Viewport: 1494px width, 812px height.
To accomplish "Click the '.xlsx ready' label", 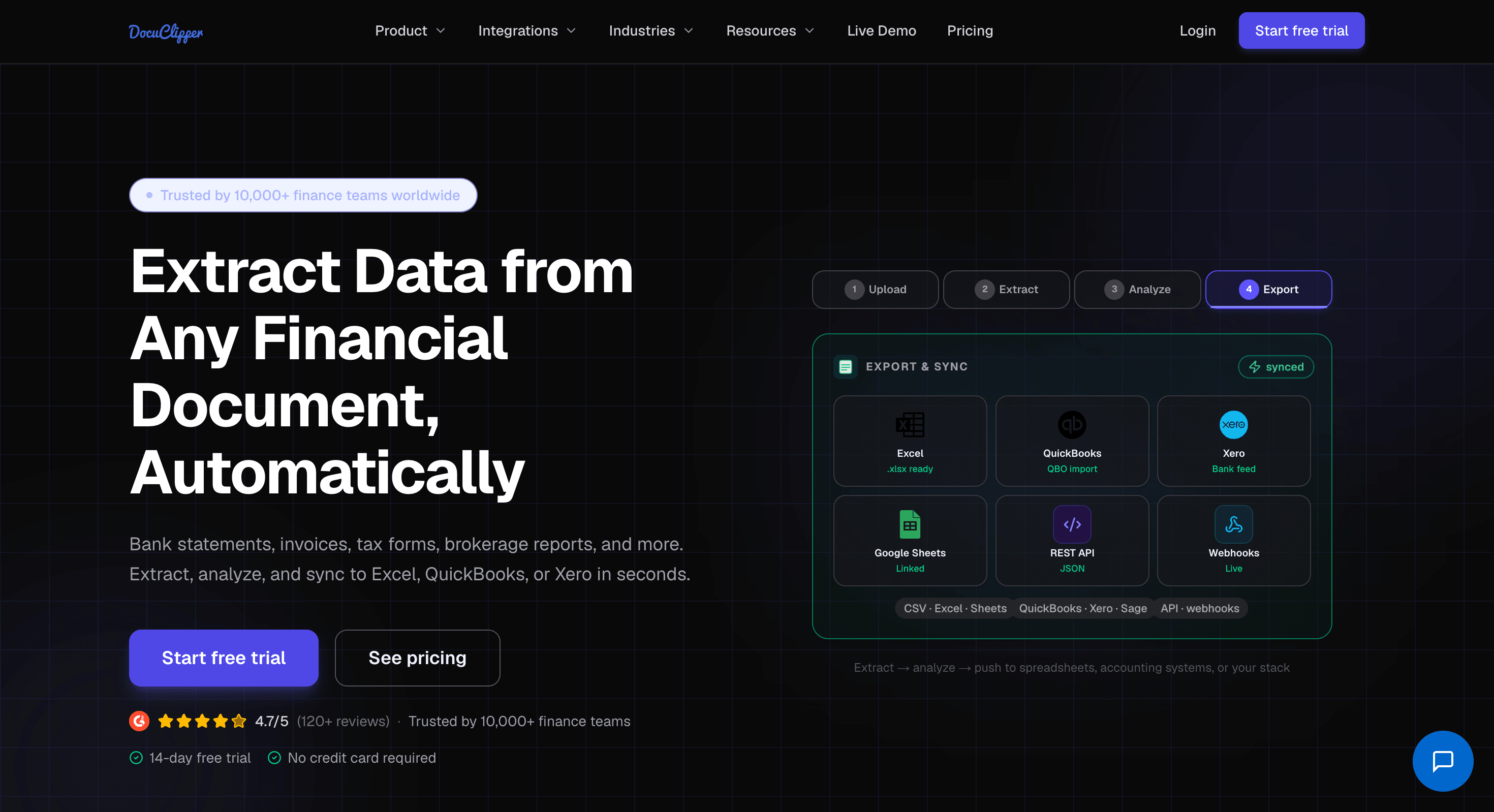I will pyautogui.click(x=910, y=469).
